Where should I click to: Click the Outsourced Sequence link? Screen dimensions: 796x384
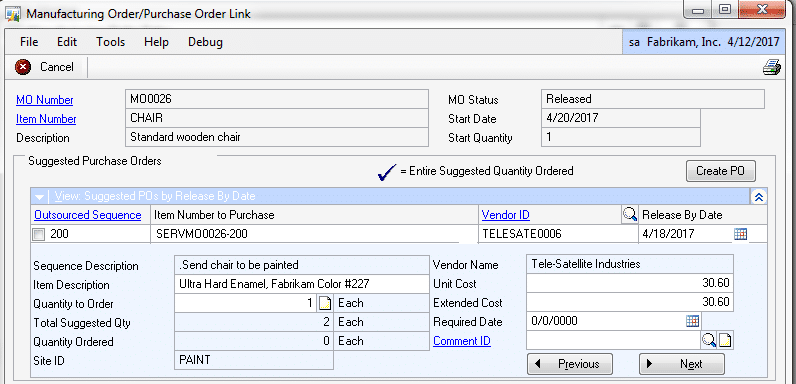tap(88, 215)
